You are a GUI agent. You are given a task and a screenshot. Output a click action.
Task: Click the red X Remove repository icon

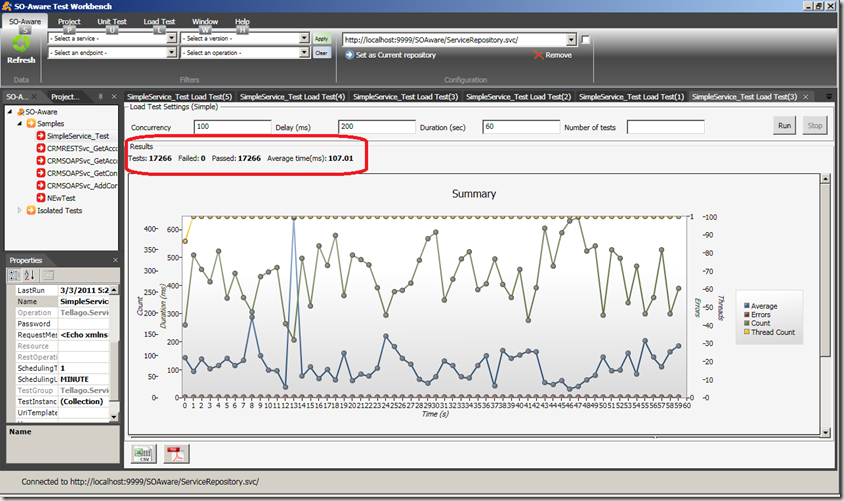[x=538, y=55]
